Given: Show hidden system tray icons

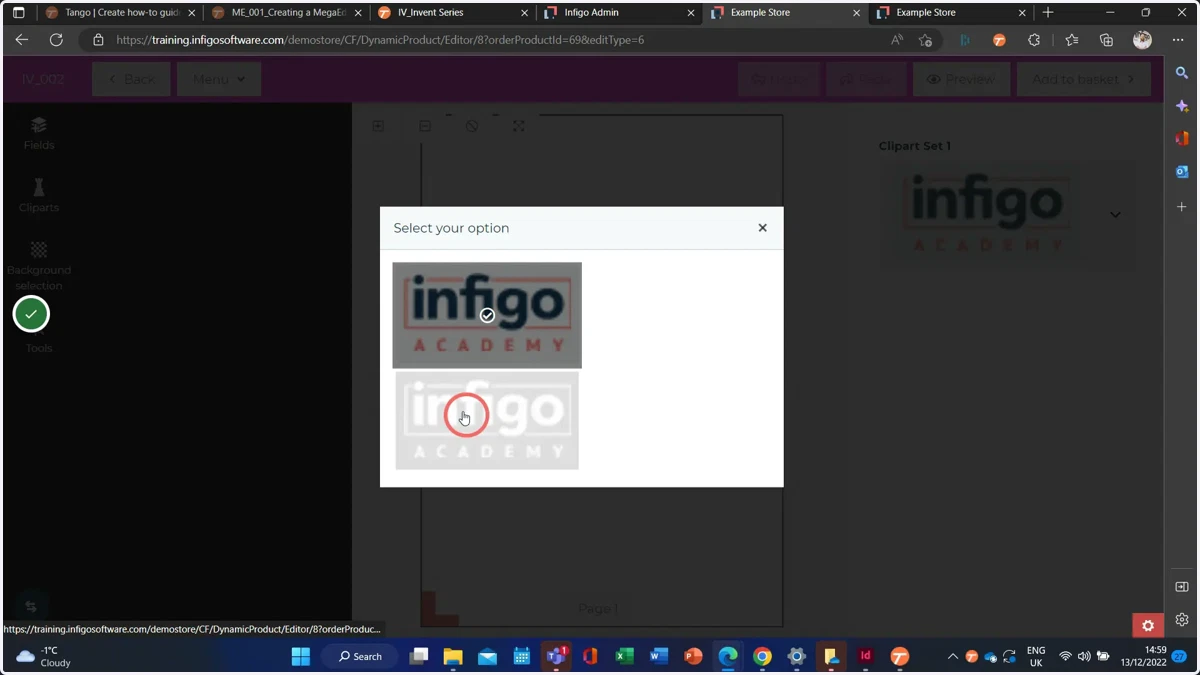Looking at the screenshot, I should click(x=952, y=656).
